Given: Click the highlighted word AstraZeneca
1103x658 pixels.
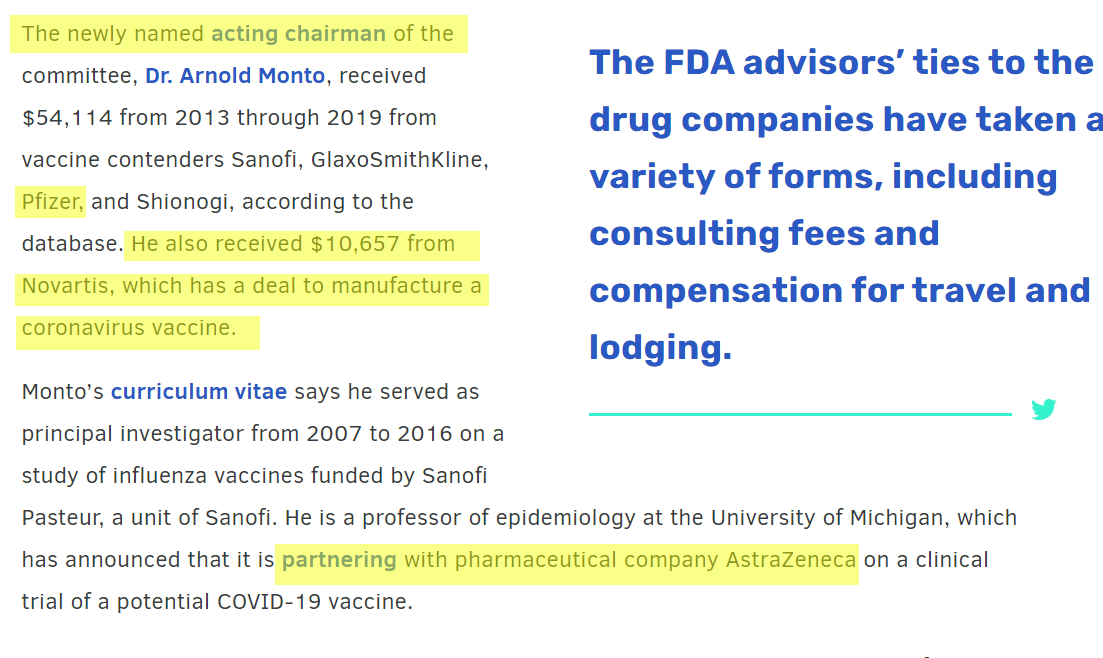Looking at the screenshot, I should click(791, 560).
